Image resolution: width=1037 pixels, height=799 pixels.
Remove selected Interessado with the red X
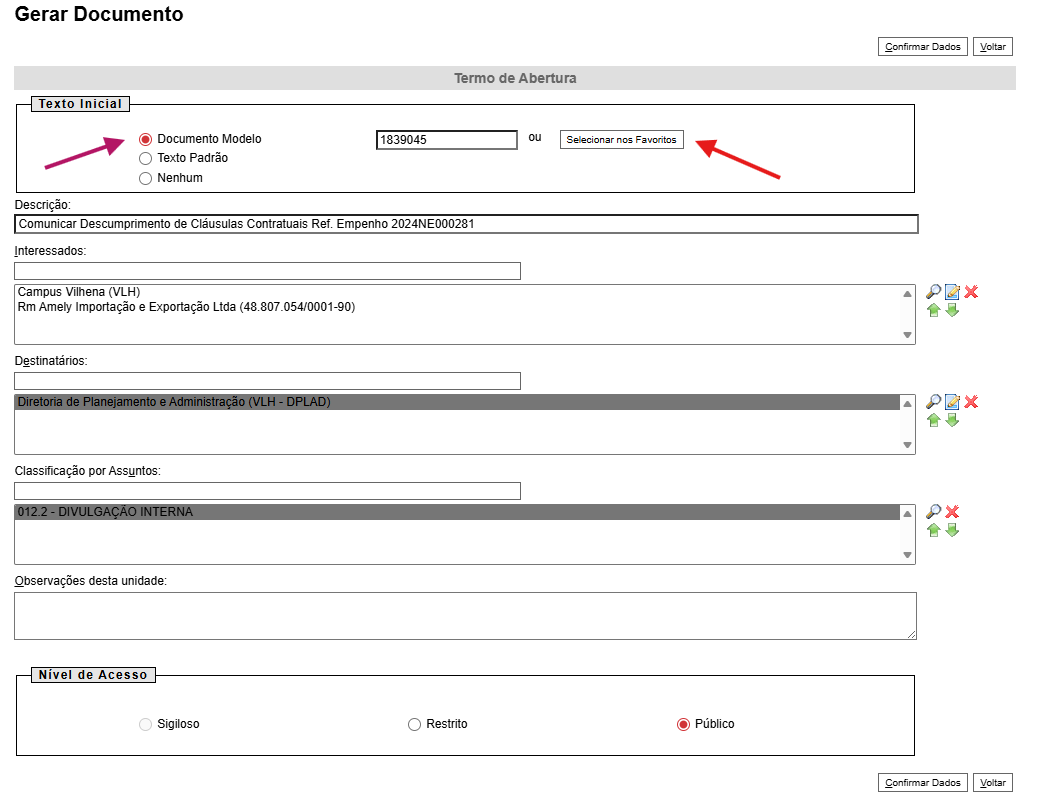[971, 292]
